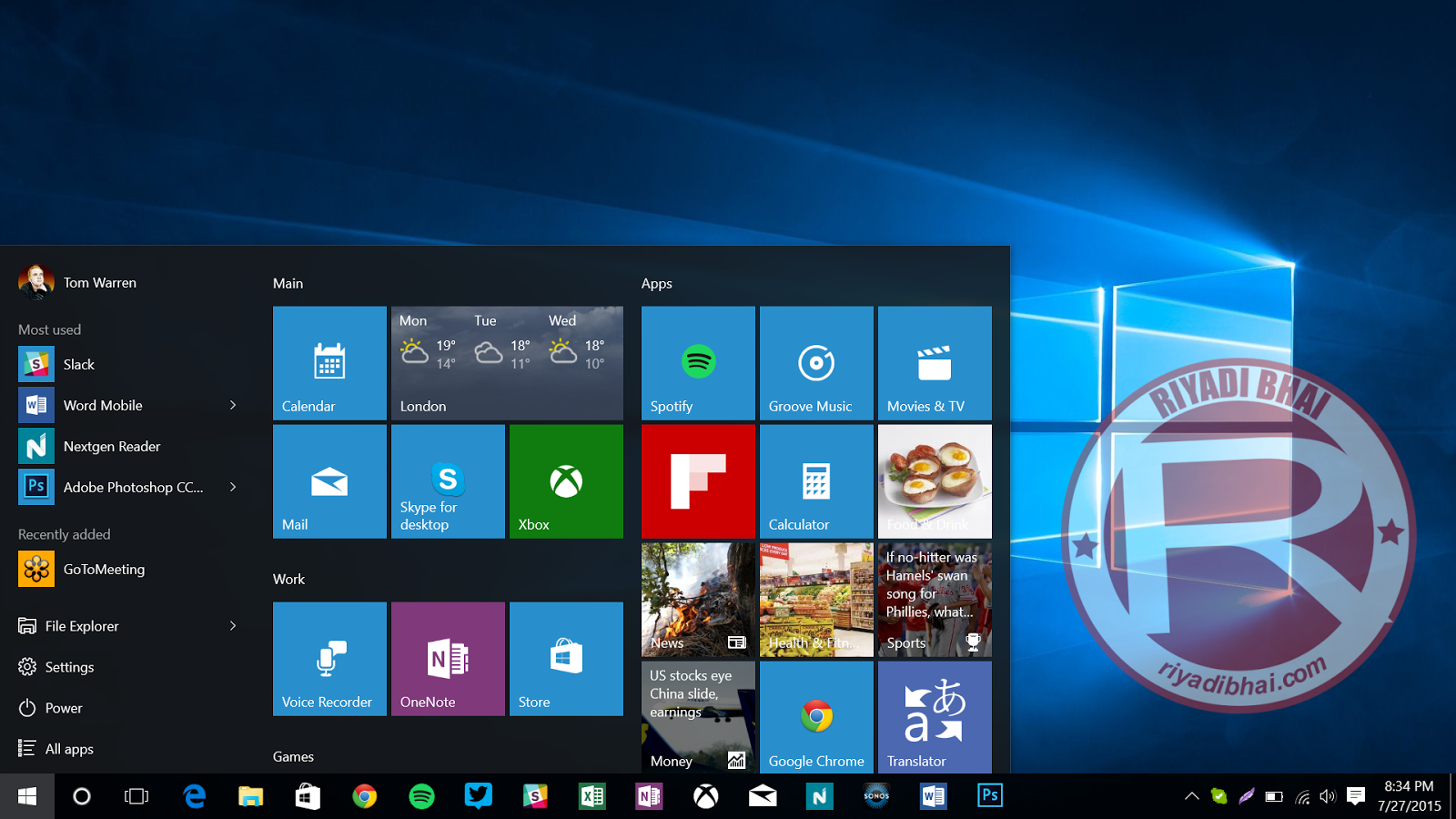Open the News live tile
Image resolution: width=1456 pixels, height=819 pixels.
click(x=698, y=600)
